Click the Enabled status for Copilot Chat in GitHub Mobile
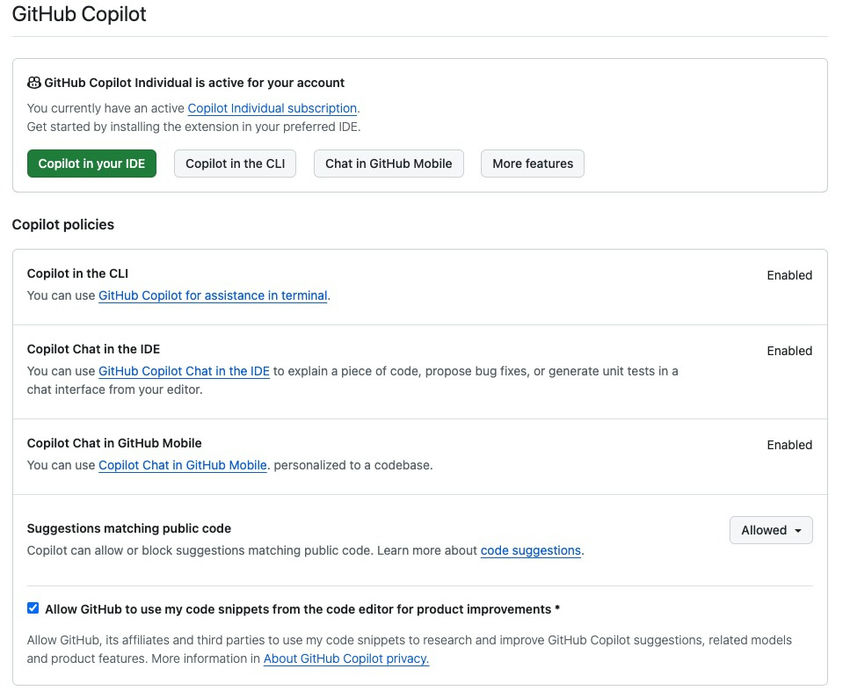 (x=789, y=445)
